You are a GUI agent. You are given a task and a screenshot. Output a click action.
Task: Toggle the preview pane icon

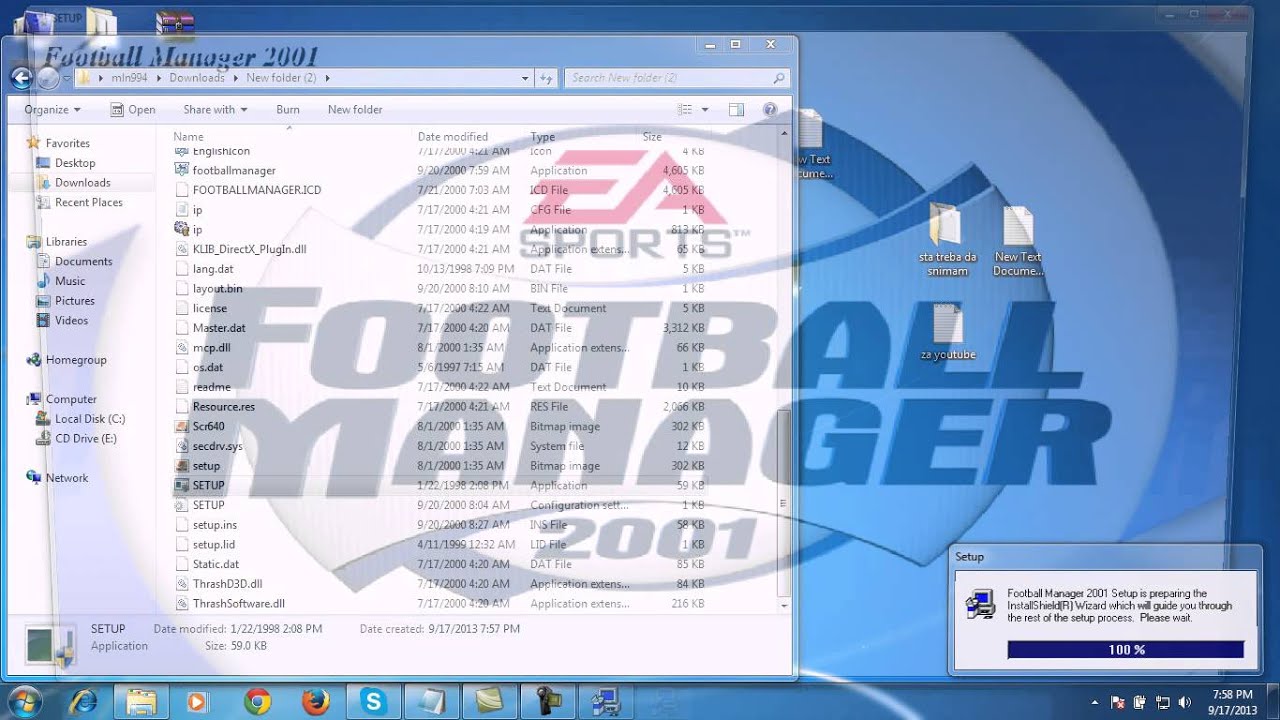[736, 109]
